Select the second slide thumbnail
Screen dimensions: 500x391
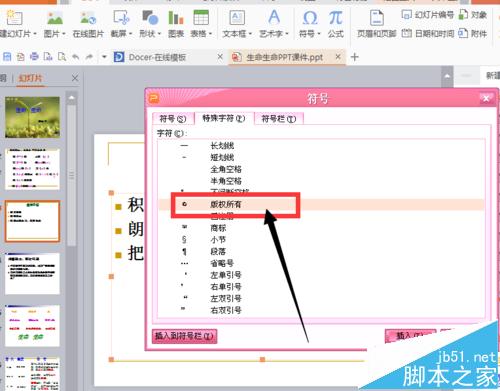pyautogui.click(x=32, y=169)
